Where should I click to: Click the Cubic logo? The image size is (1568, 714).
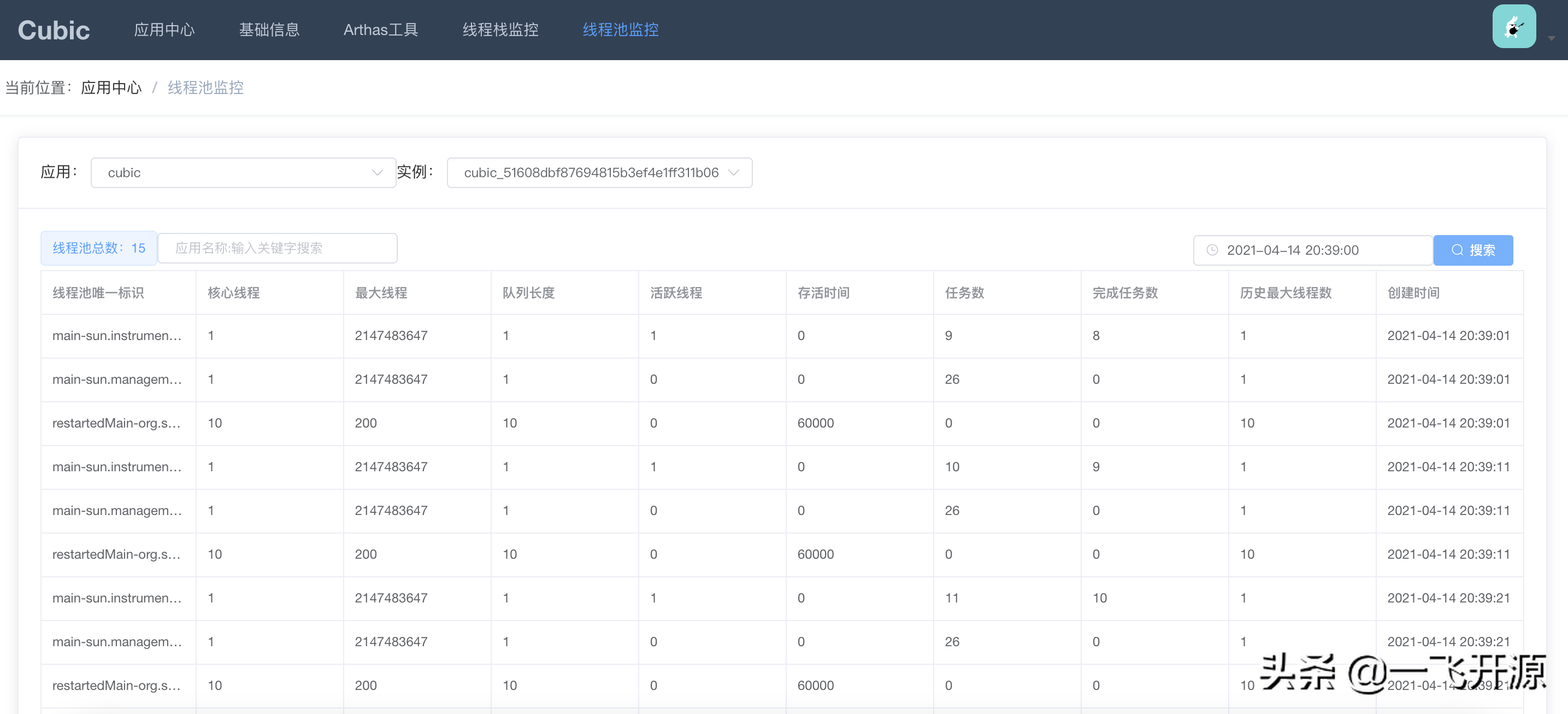coord(54,30)
